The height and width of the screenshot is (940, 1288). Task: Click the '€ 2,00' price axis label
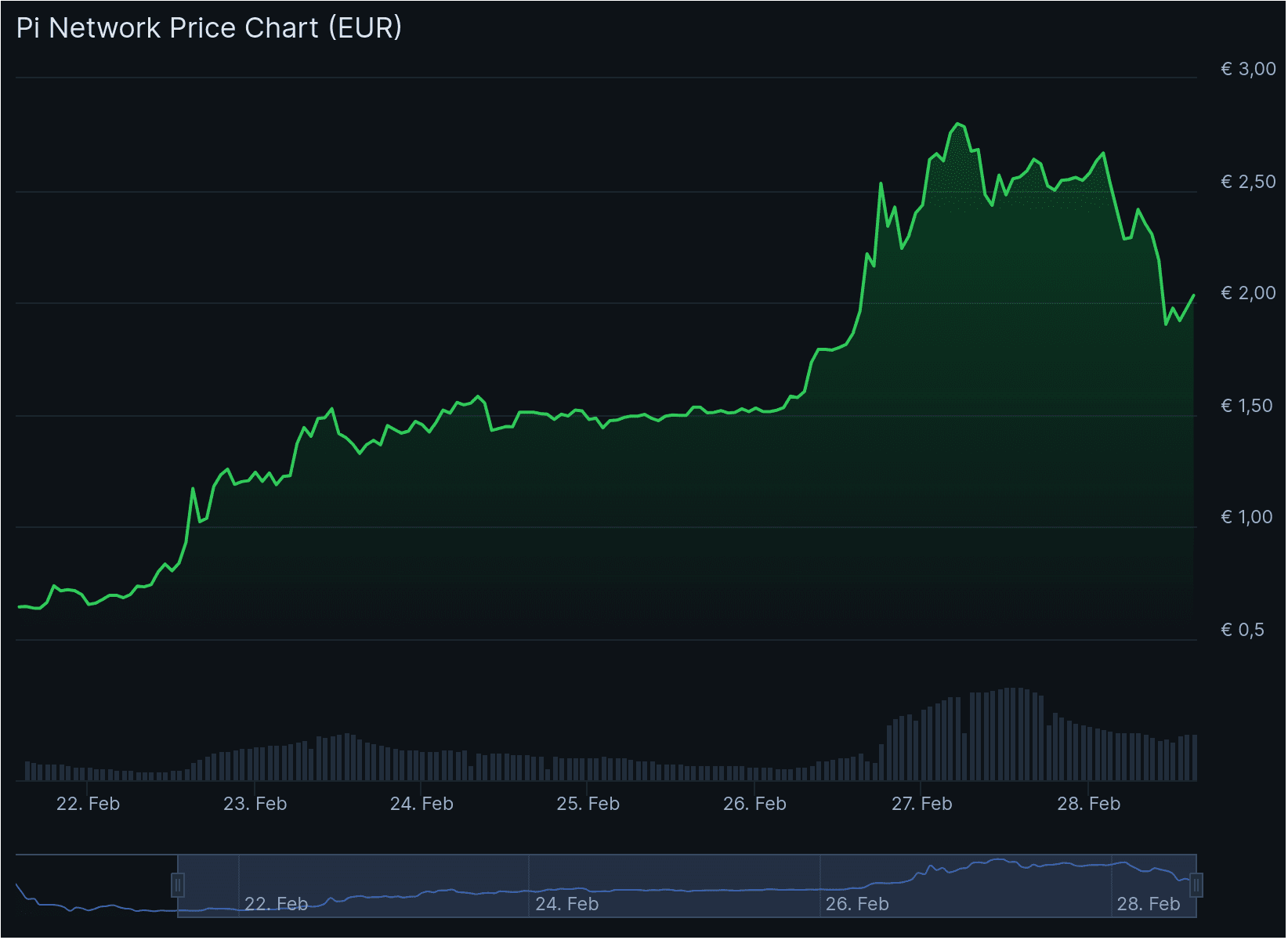click(1249, 294)
